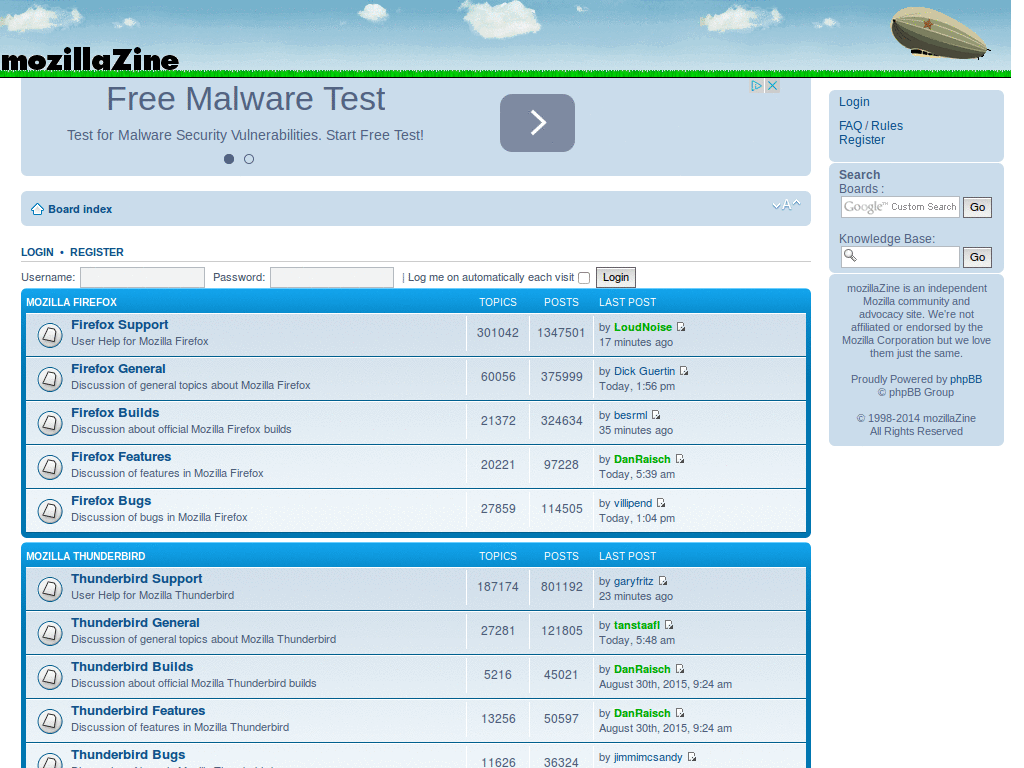Close the Free Malware Test ad
The width and height of the screenshot is (1024, 768).
(x=772, y=86)
